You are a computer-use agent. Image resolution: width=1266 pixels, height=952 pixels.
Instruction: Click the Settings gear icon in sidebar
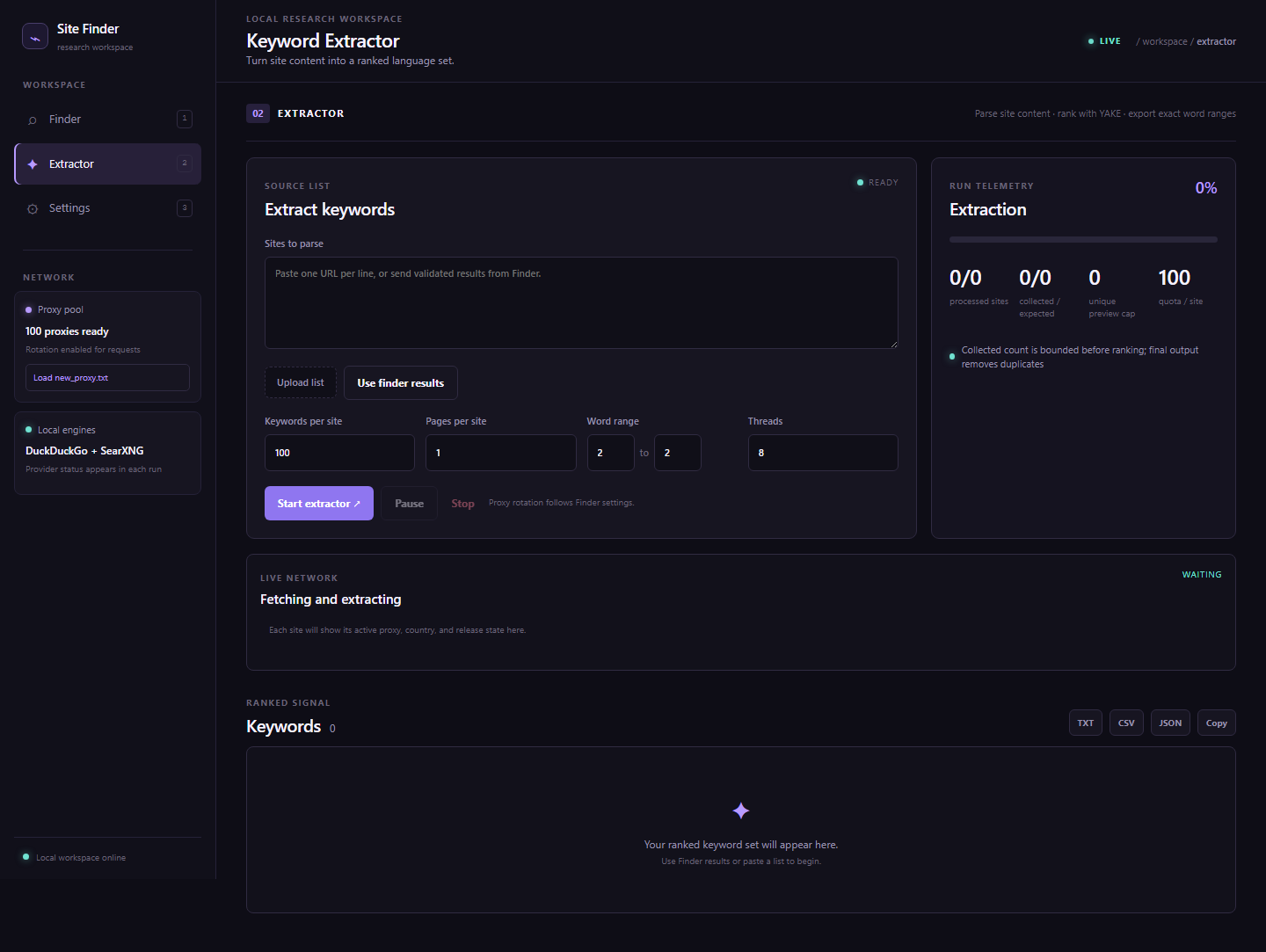(33, 209)
